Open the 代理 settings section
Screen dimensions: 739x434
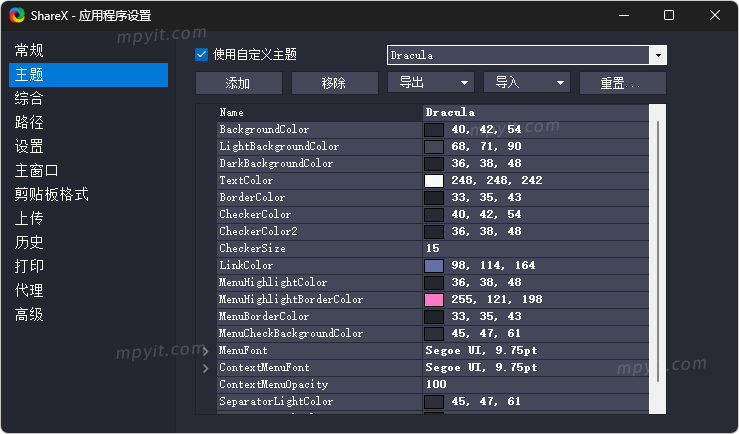[29, 290]
